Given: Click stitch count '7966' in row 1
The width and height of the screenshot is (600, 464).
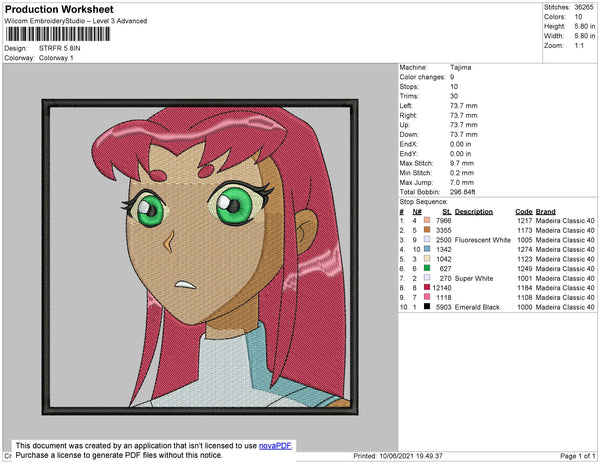Looking at the screenshot, I should point(443,221).
